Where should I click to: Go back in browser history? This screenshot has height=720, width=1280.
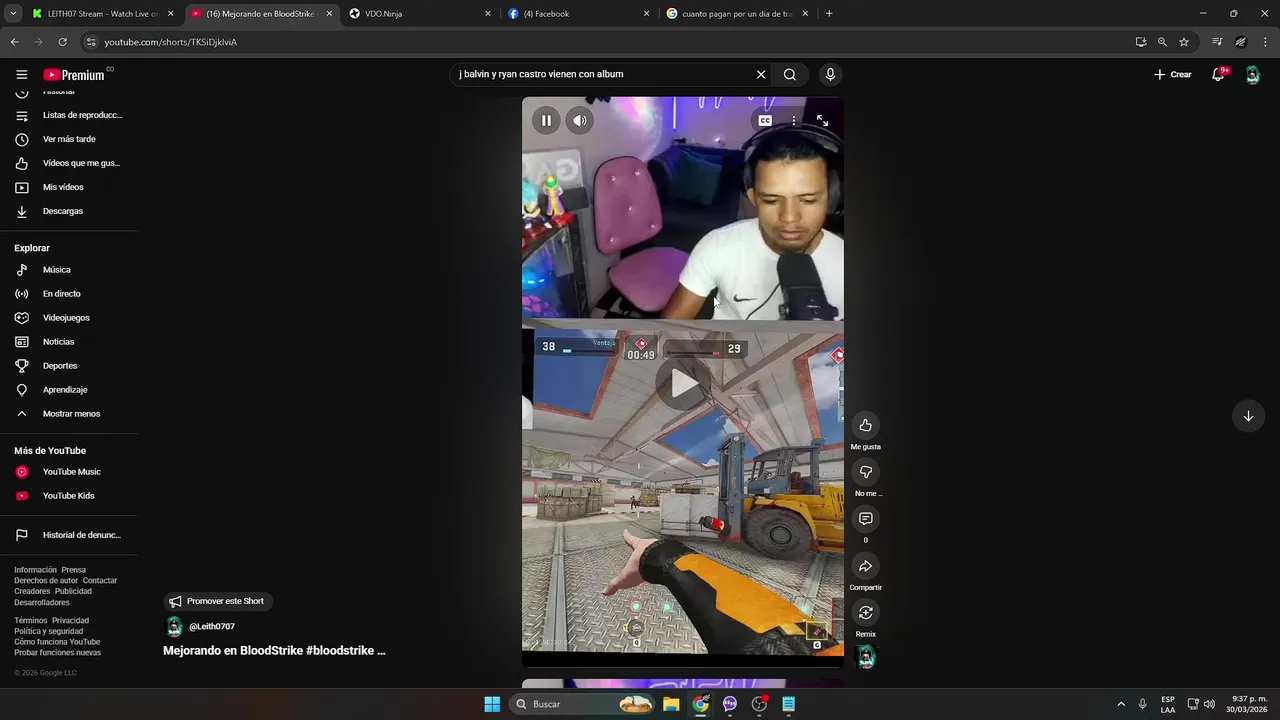(14, 42)
